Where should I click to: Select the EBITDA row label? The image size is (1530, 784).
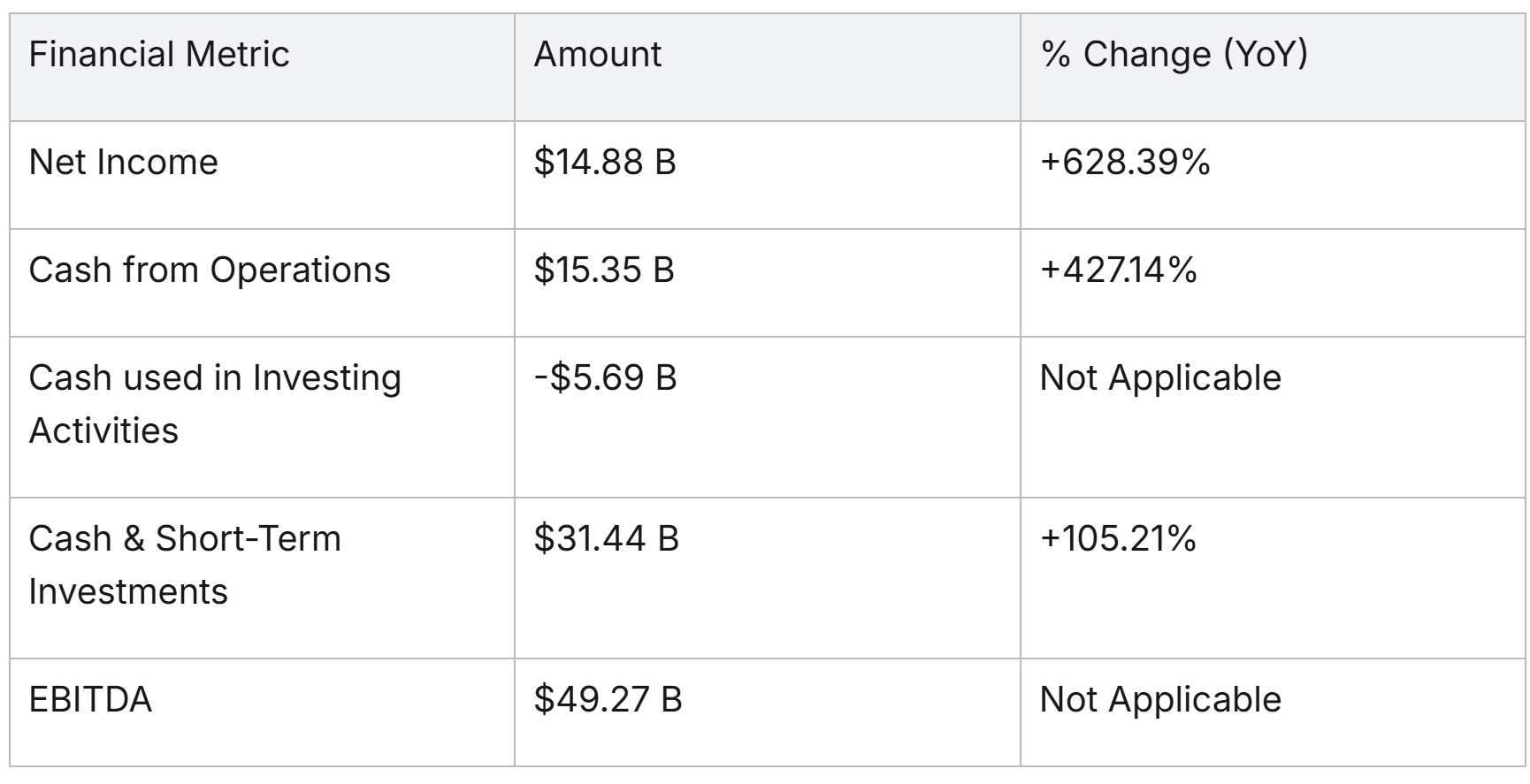[90, 700]
